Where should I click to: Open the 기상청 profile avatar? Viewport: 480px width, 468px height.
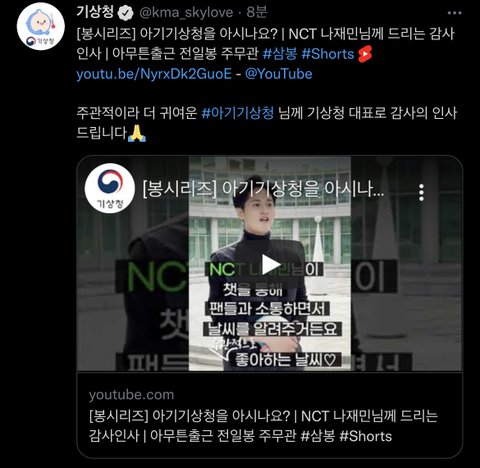coord(41,26)
